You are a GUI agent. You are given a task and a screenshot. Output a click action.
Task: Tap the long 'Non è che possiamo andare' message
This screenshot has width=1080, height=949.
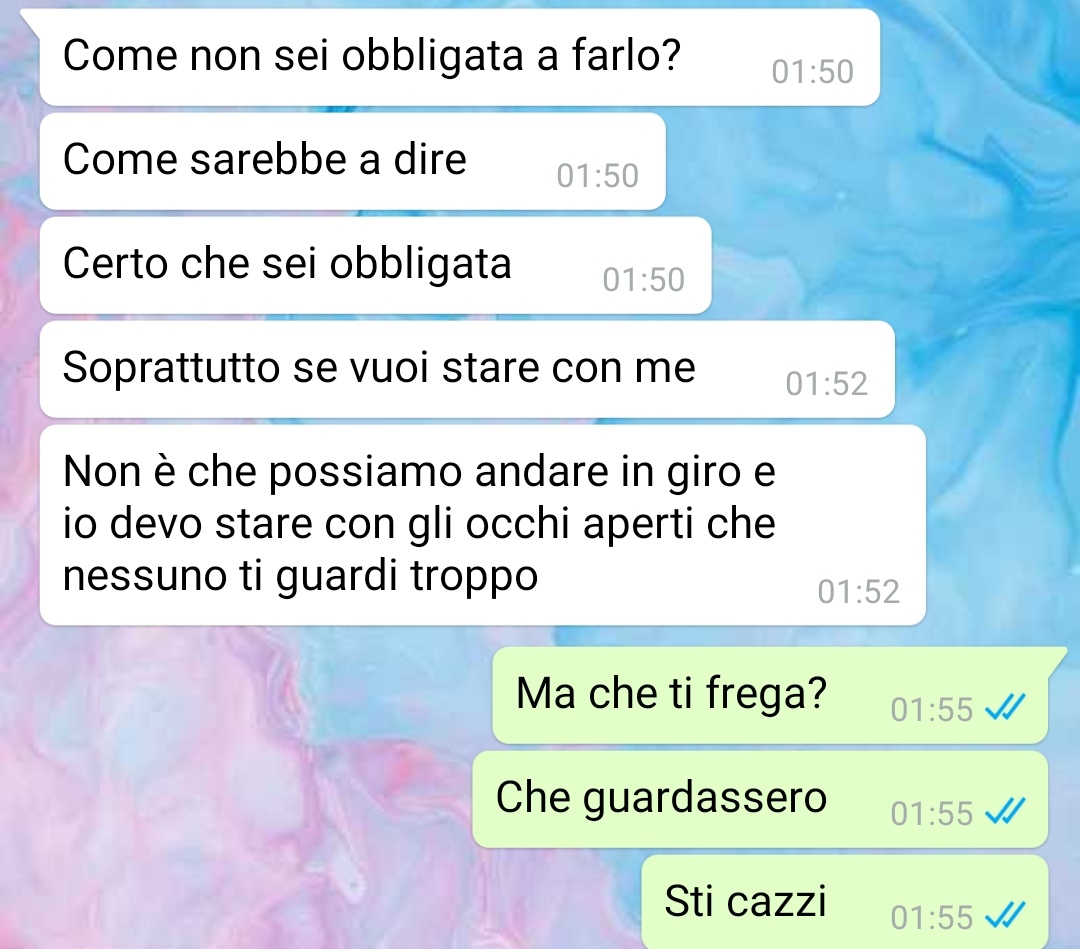tap(482, 525)
